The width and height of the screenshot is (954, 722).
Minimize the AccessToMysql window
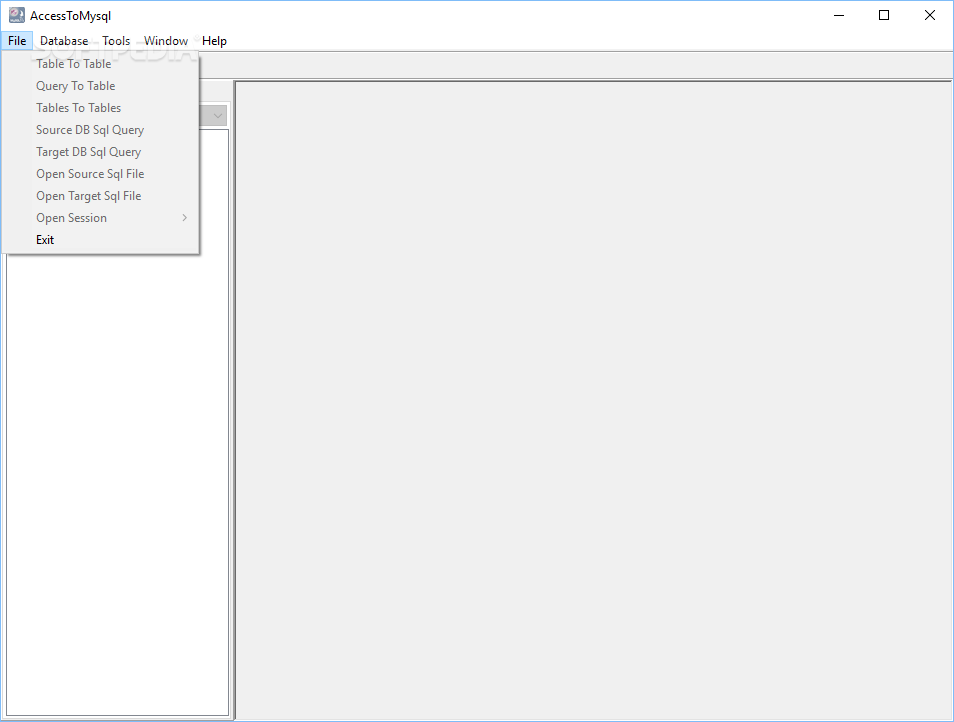click(x=839, y=15)
